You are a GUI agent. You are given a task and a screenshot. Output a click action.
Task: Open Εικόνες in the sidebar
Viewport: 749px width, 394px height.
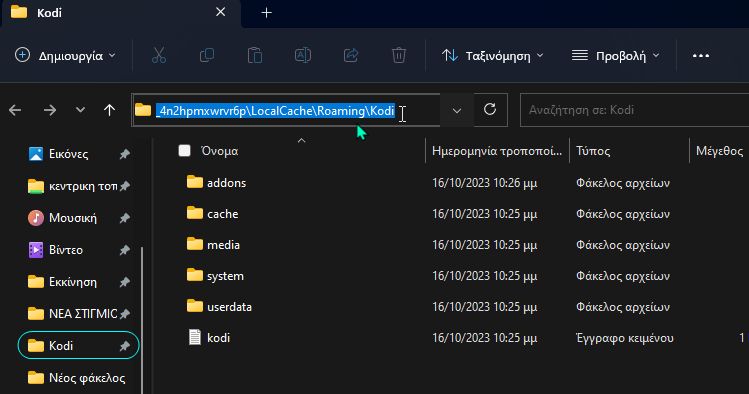point(68,154)
